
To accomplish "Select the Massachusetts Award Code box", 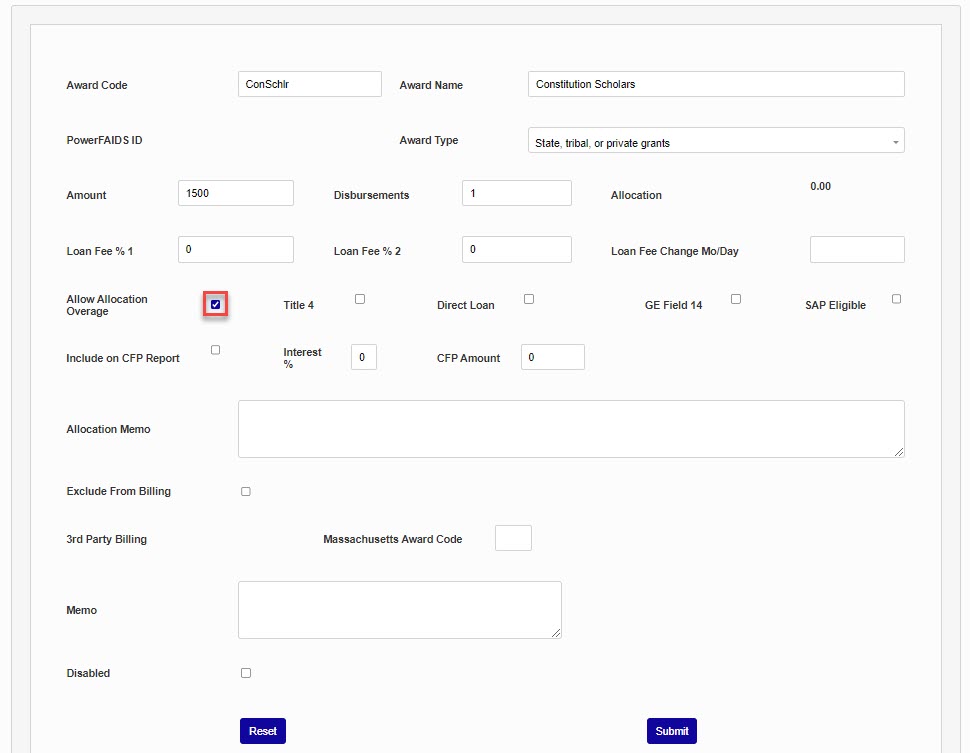I will 513,538.
